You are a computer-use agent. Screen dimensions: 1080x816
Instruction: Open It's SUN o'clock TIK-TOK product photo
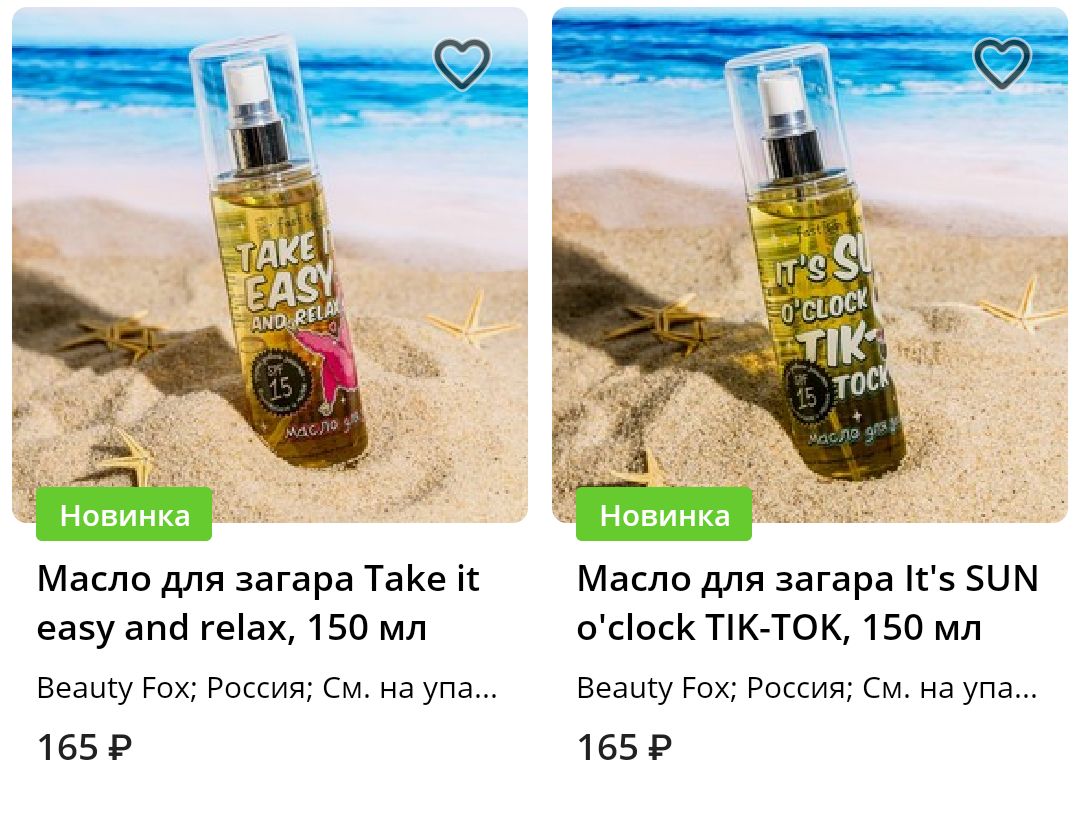pos(810,265)
